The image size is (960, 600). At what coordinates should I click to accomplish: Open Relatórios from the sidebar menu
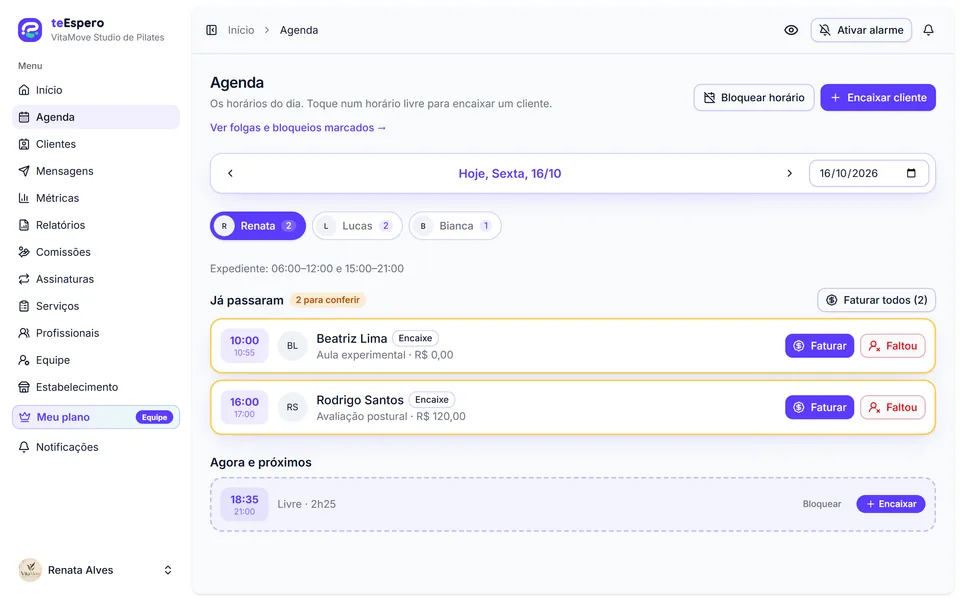pyautogui.click(x=96, y=225)
